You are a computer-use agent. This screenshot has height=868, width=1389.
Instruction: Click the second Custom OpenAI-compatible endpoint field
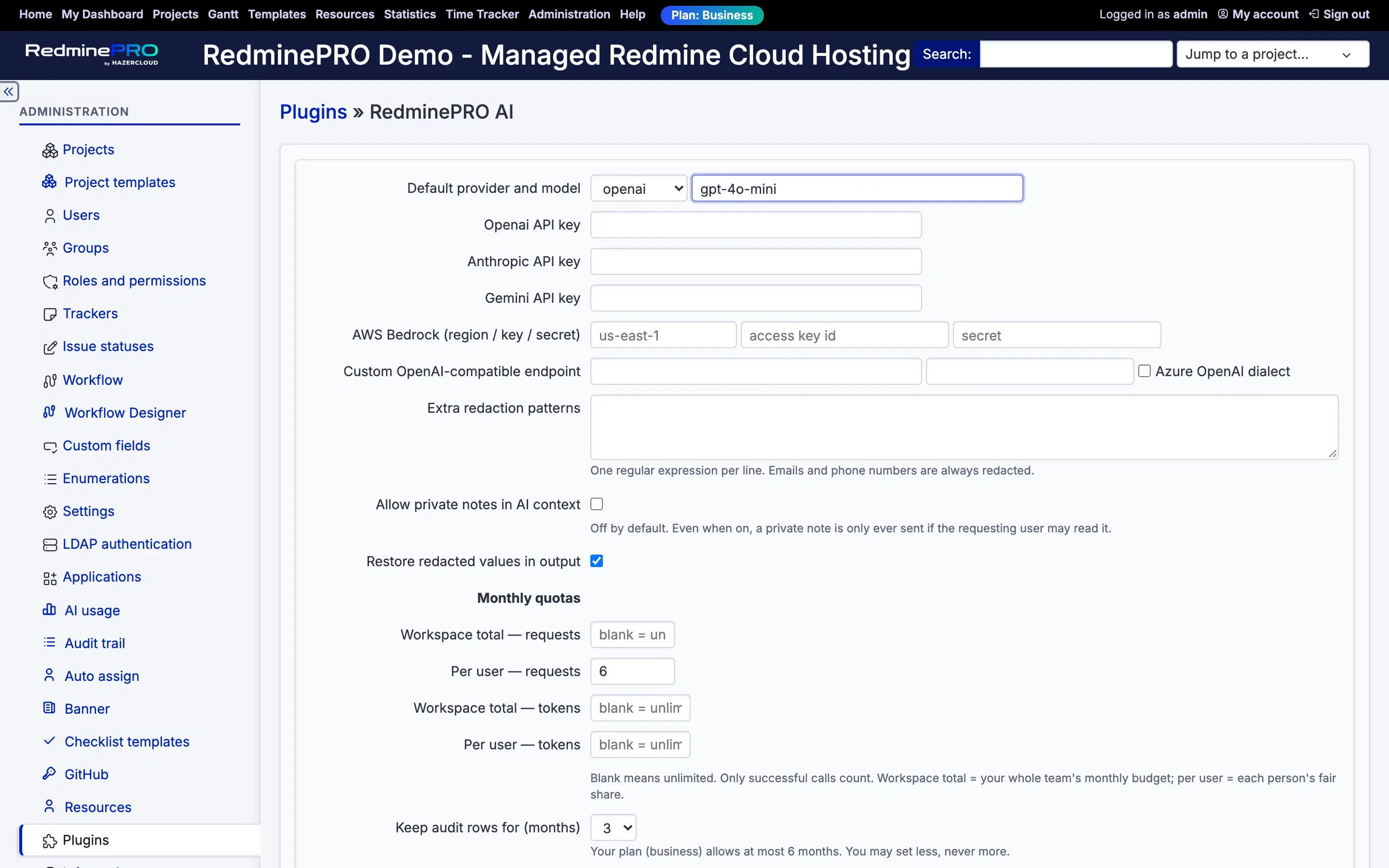(x=1030, y=371)
